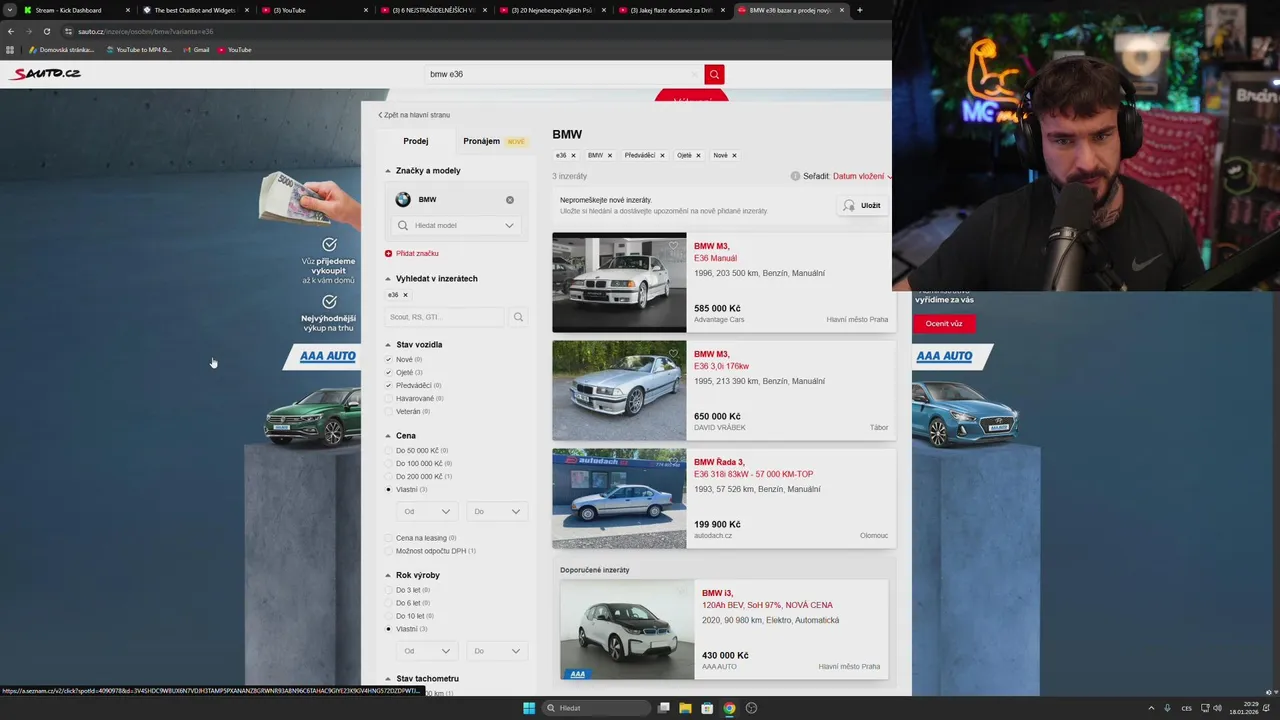Check the Možnost odpočtu DPH option
Screen dimensions: 1280x720
tap(389, 551)
